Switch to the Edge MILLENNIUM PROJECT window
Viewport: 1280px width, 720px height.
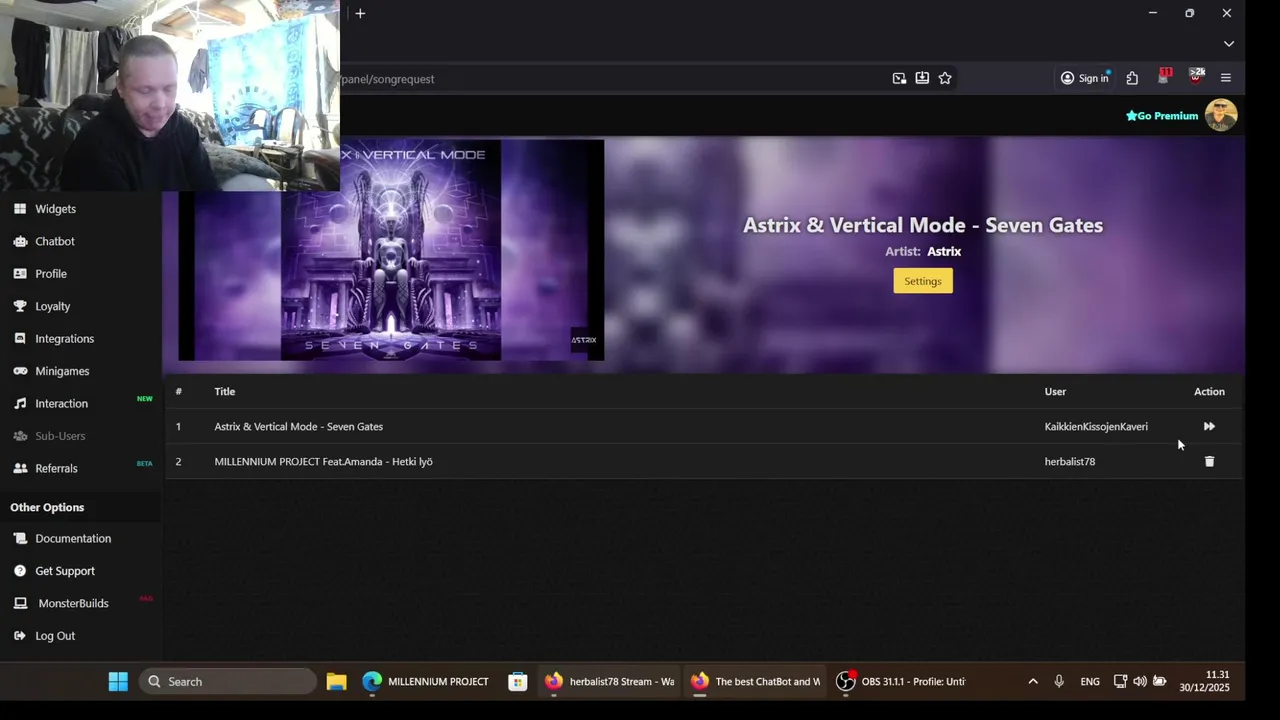426,682
